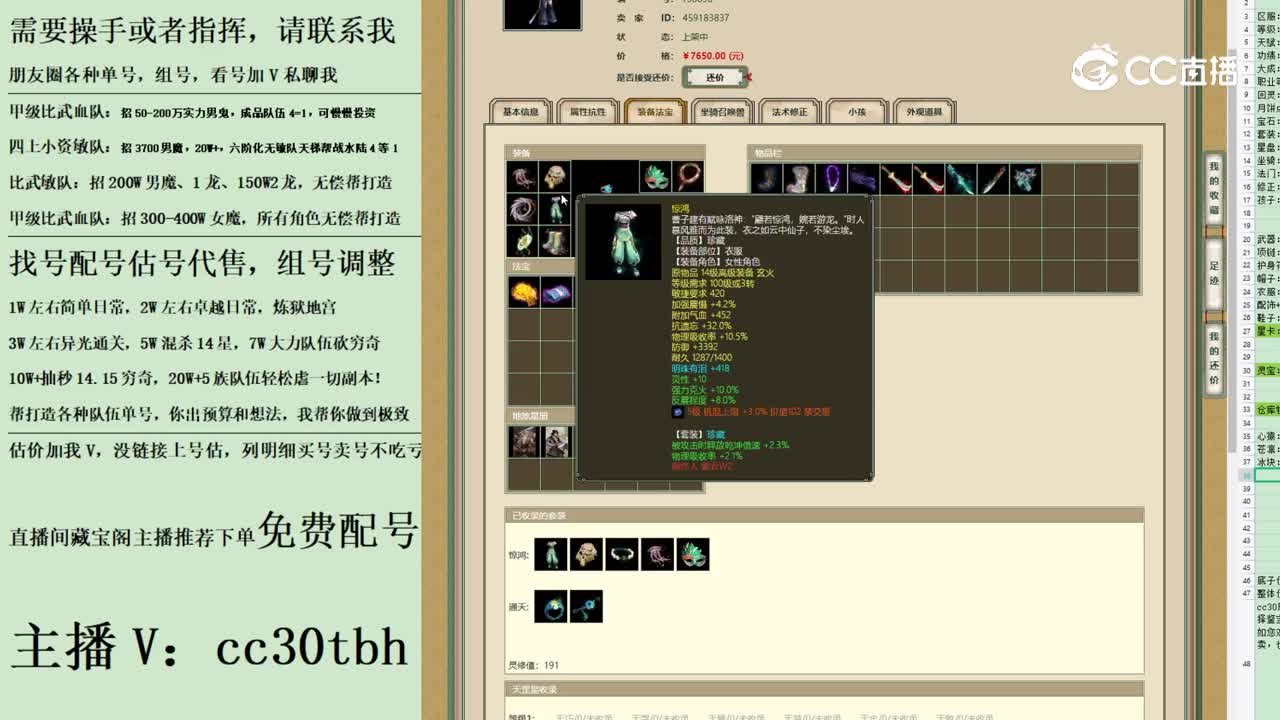This screenshot has width=1280, height=720.
Task: Click the gem icon in the tooltip's bonus line
Action: click(677, 411)
